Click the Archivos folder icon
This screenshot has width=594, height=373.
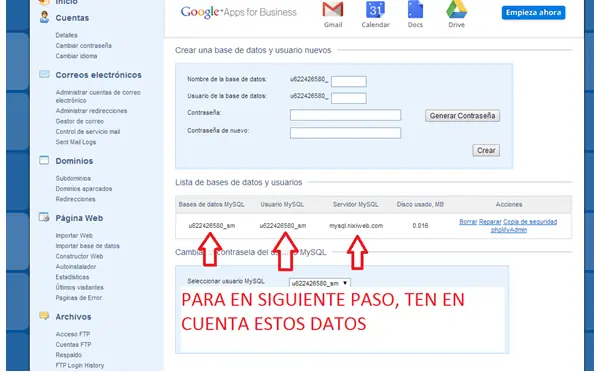pyautogui.click(x=44, y=316)
